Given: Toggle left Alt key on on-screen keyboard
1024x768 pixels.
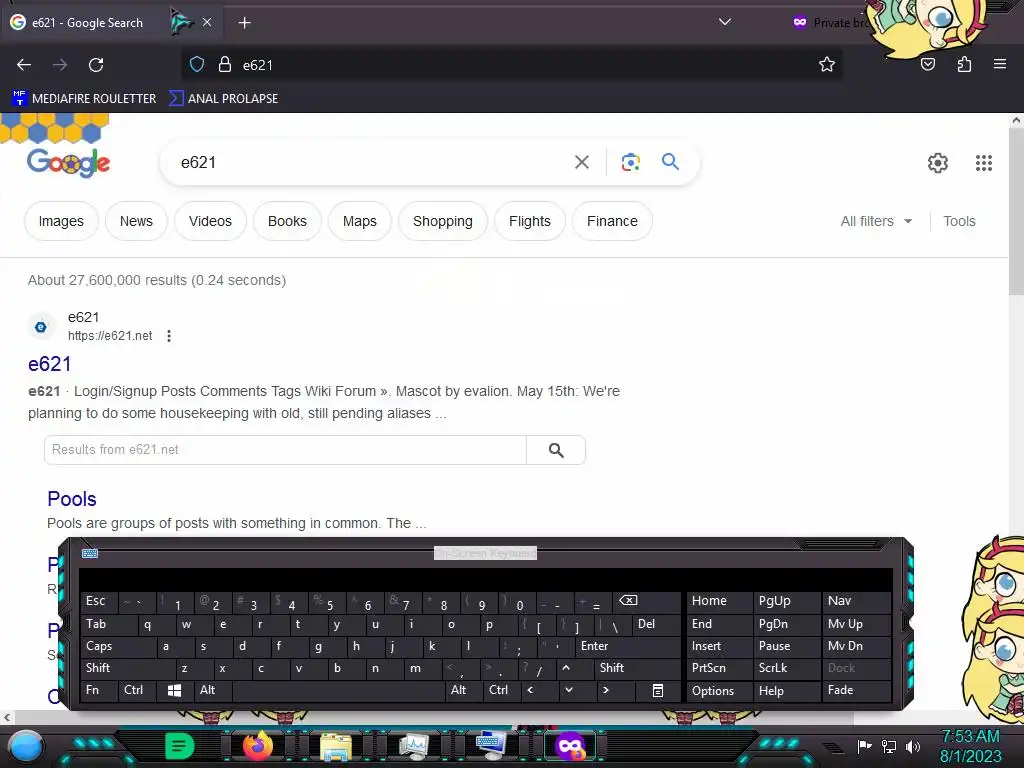Looking at the screenshot, I should (x=213, y=690).
